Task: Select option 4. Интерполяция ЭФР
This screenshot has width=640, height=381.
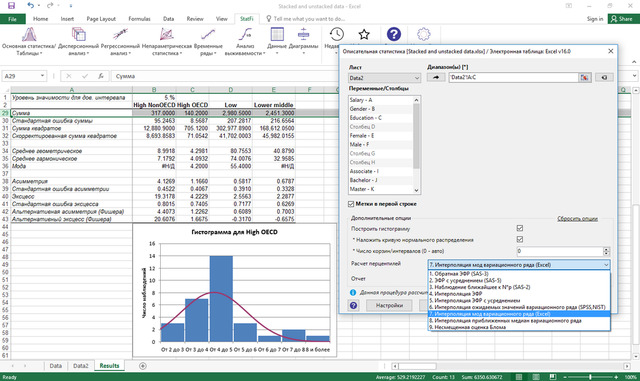Action: click(519, 294)
